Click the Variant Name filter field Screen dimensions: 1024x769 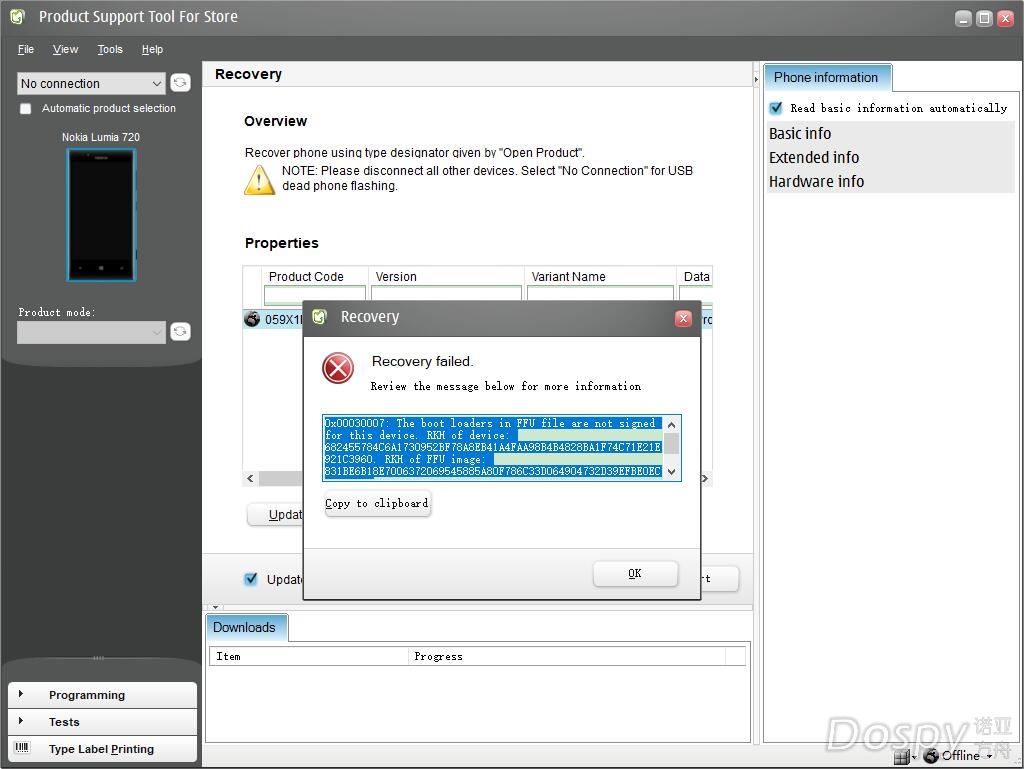coord(600,294)
